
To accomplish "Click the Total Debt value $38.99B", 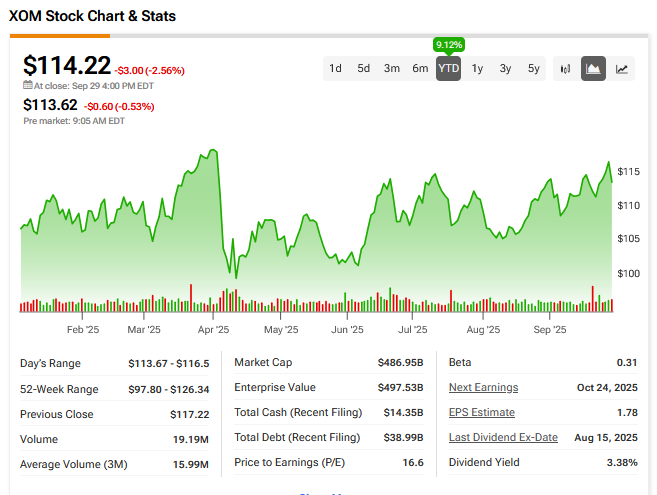I will click(x=404, y=438).
